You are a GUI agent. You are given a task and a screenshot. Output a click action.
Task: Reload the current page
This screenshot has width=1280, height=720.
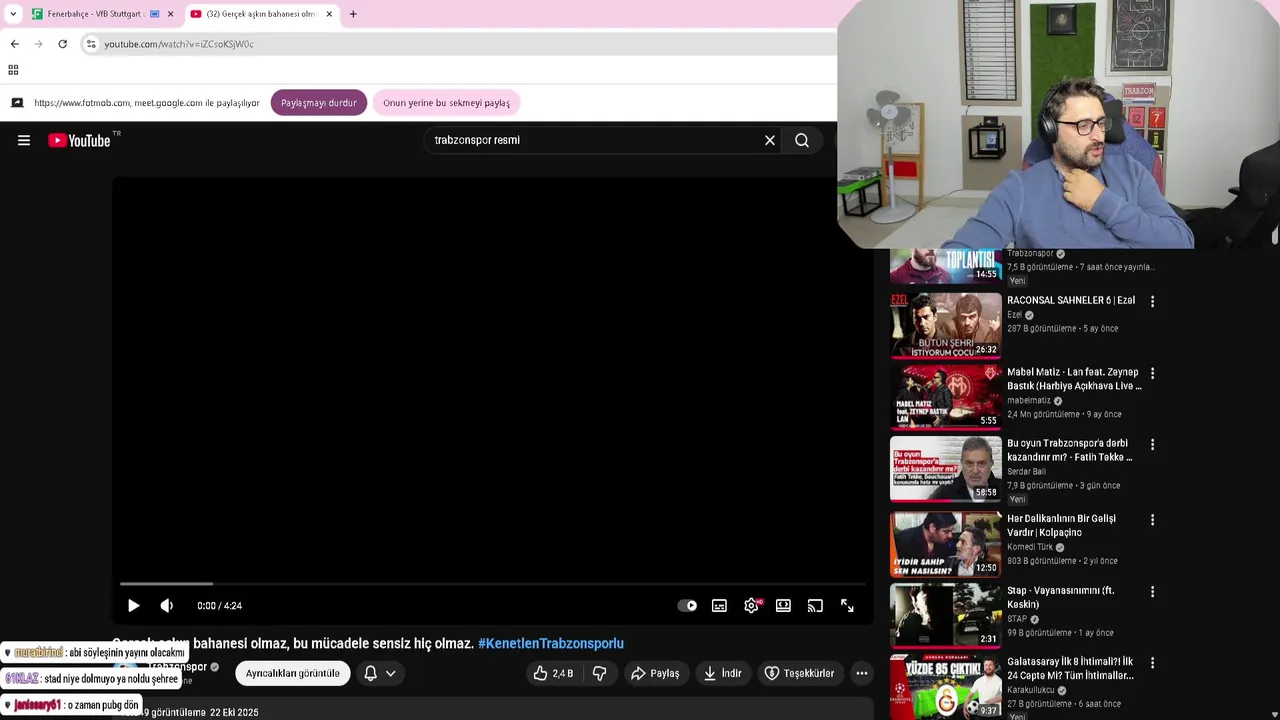click(x=62, y=44)
